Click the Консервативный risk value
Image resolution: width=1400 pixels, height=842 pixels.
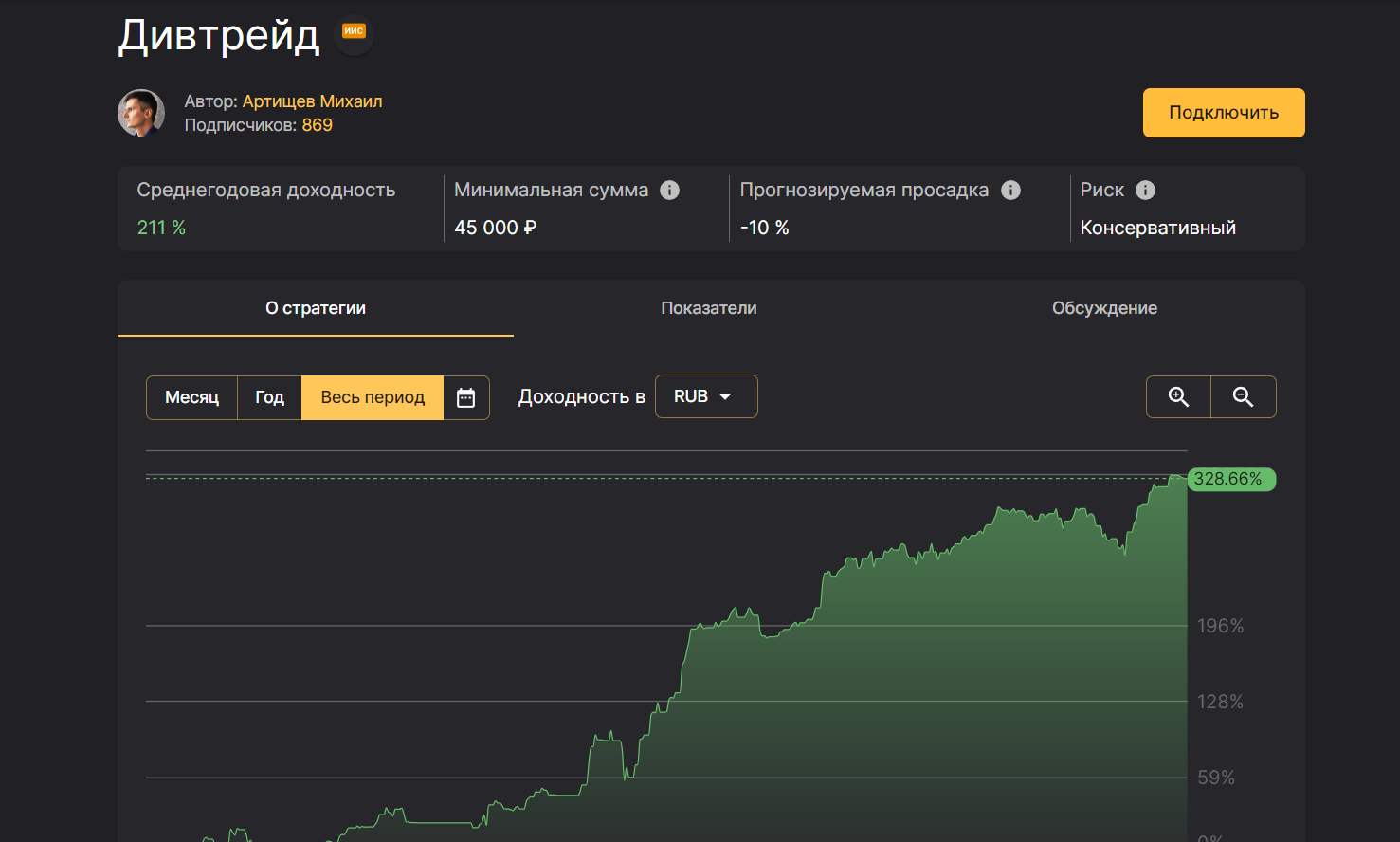pyautogui.click(x=1158, y=228)
